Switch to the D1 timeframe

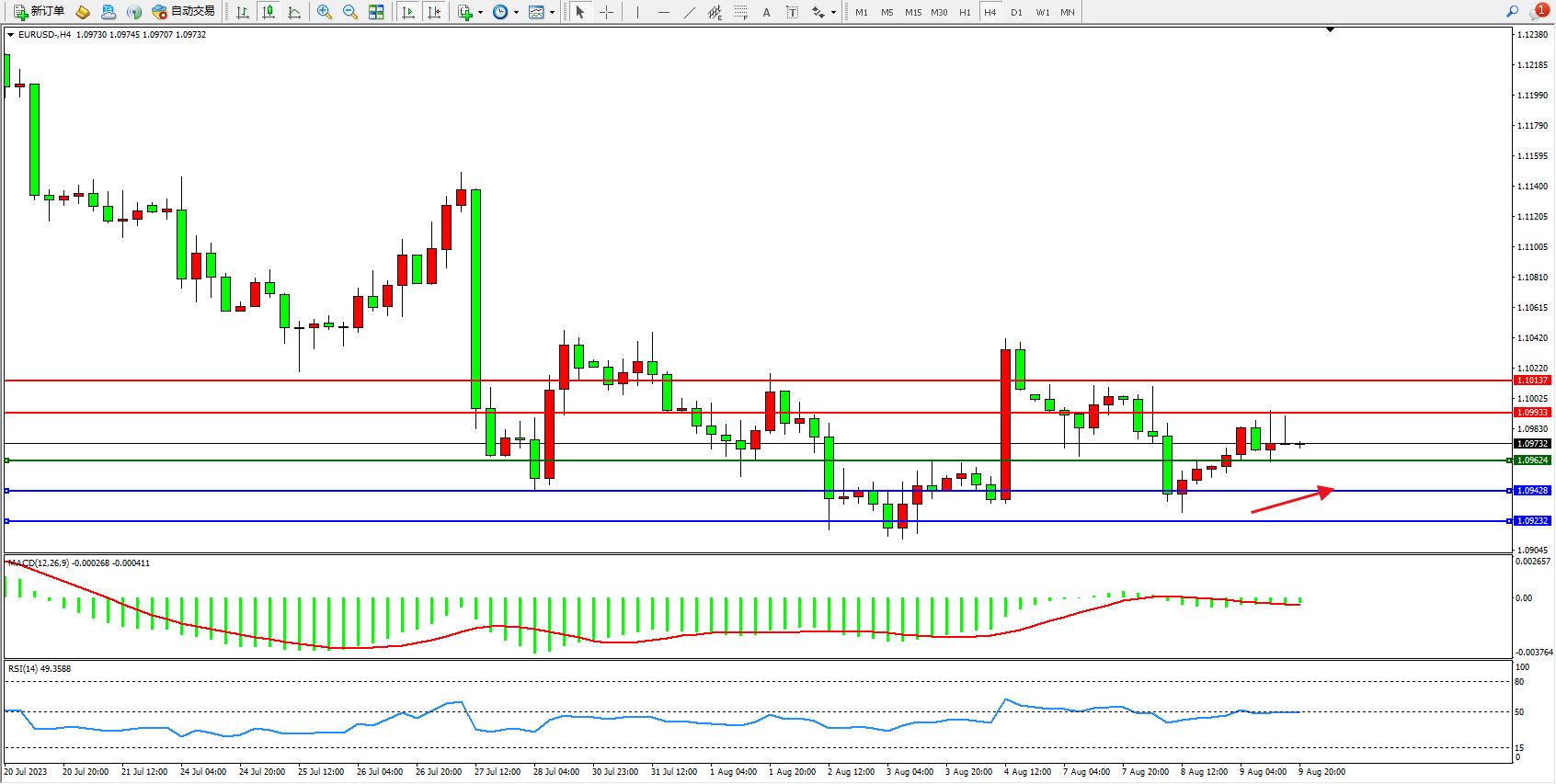[1016, 12]
